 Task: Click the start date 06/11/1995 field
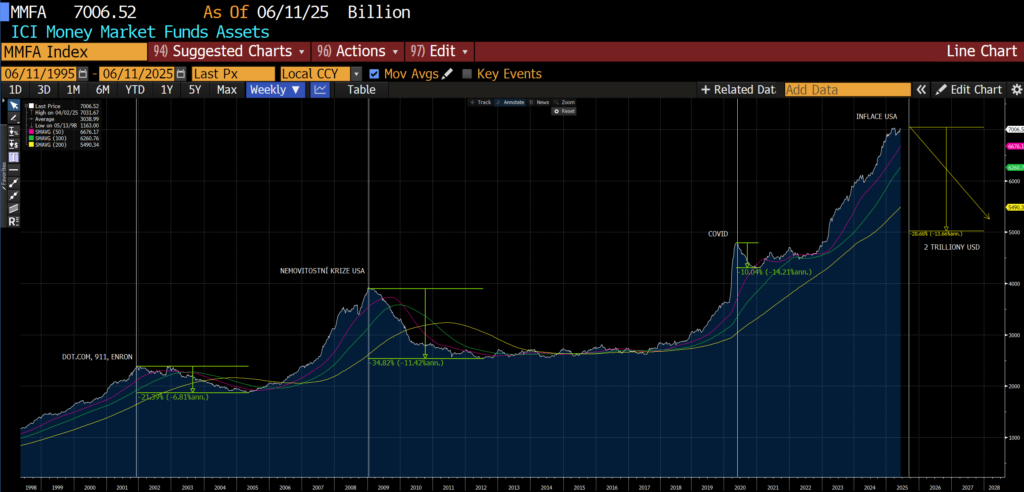tap(40, 74)
